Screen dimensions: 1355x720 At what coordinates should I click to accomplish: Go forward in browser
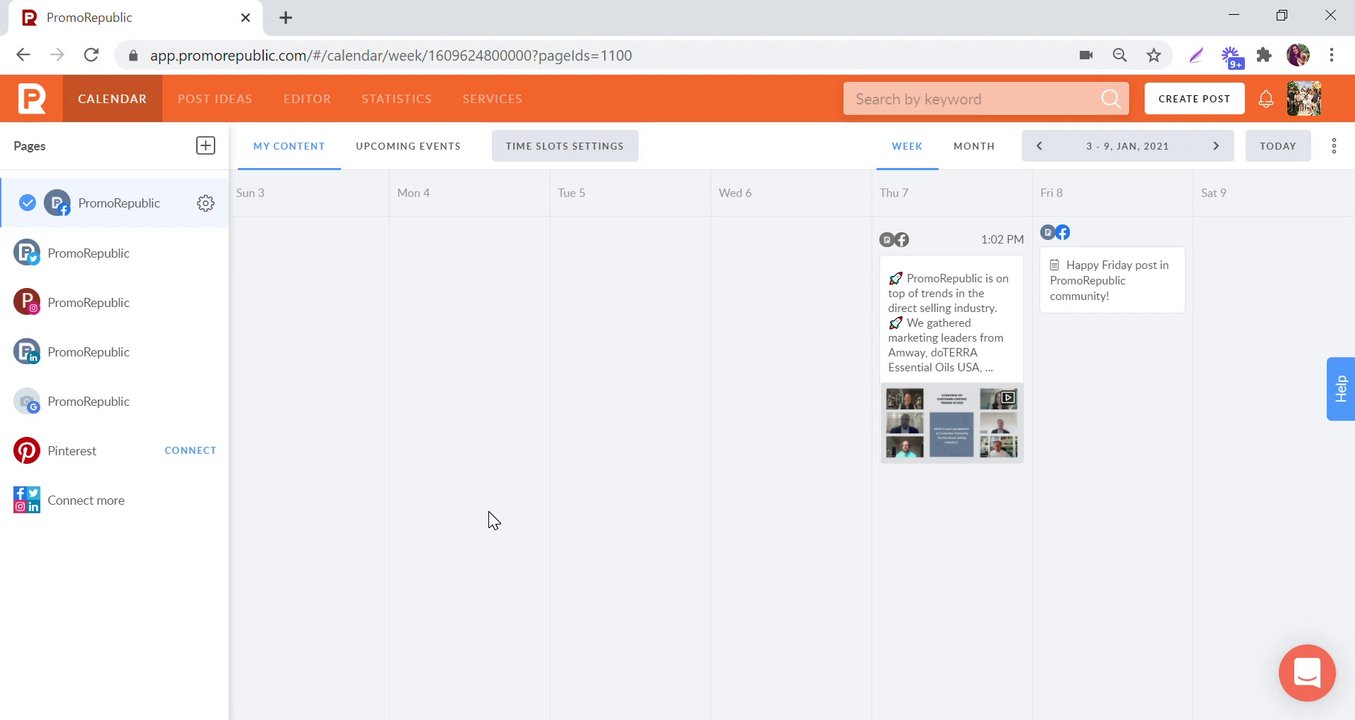click(57, 55)
